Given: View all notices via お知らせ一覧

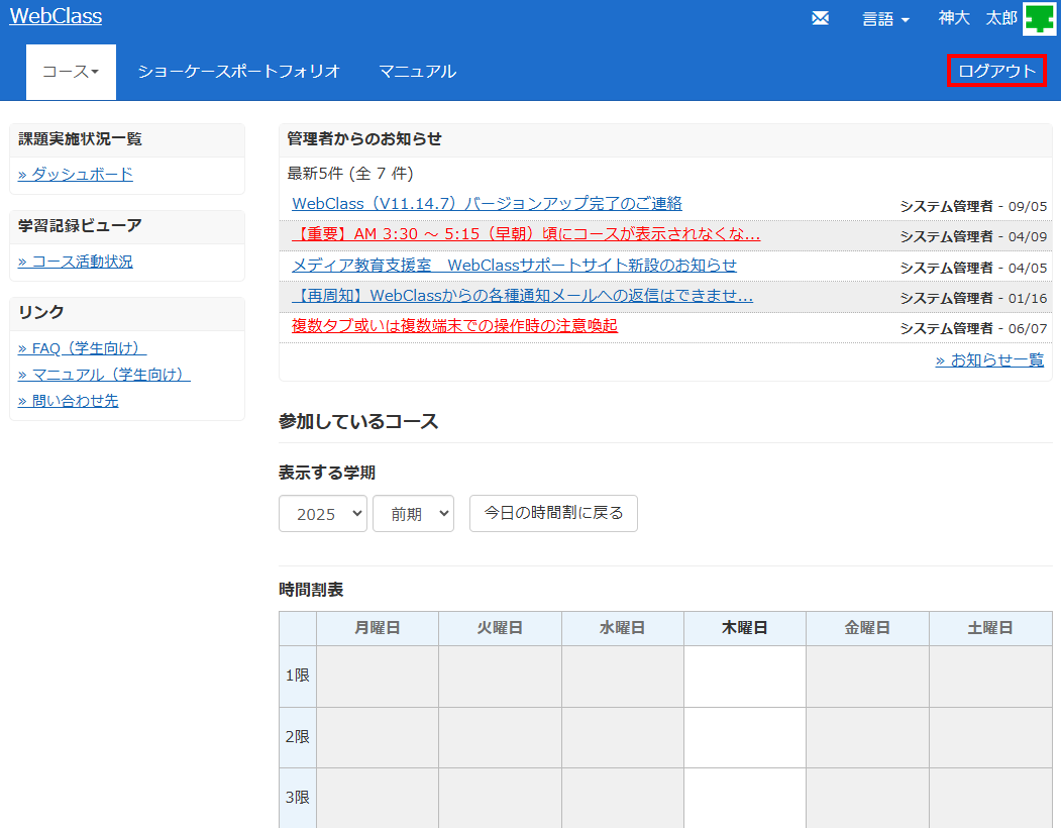Looking at the screenshot, I should 989,360.
